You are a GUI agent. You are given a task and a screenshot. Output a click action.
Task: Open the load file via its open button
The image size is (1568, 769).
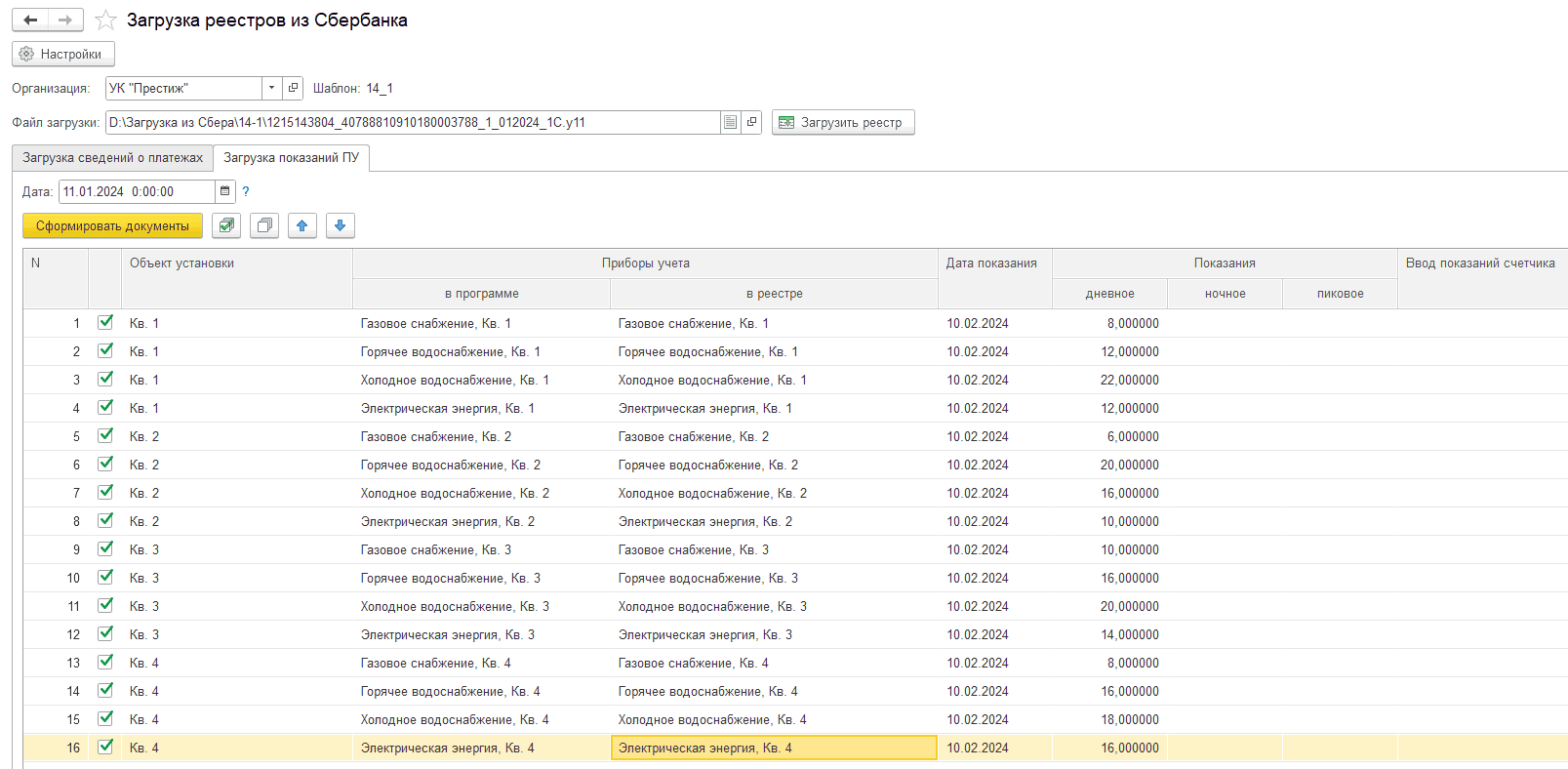point(751,122)
